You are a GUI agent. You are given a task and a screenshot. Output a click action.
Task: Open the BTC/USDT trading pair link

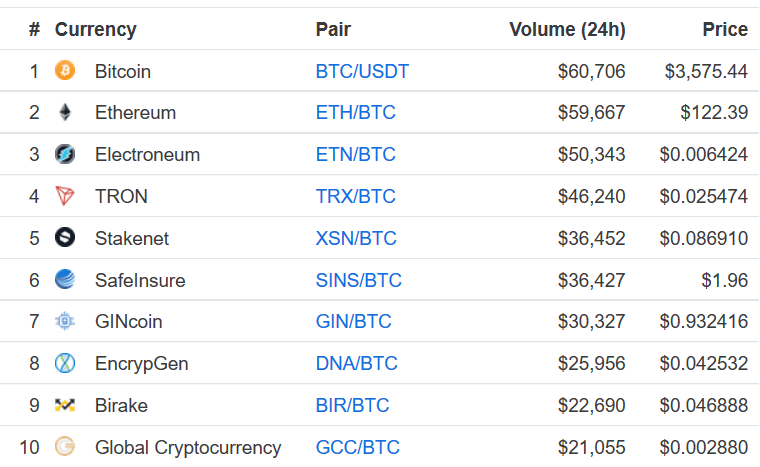click(x=362, y=71)
